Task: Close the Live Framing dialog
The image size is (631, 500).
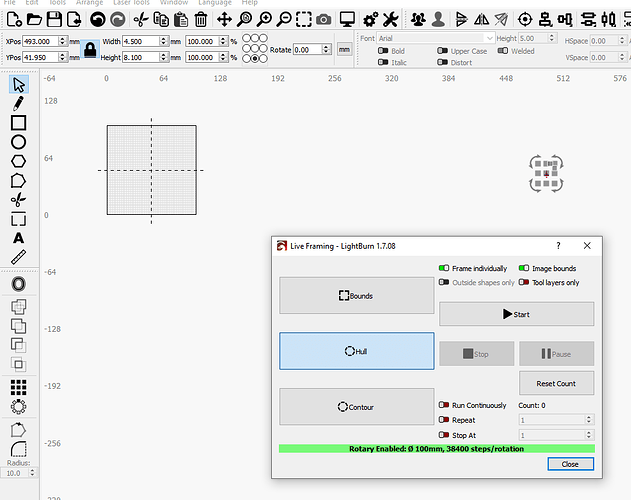Action: click(570, 464)
